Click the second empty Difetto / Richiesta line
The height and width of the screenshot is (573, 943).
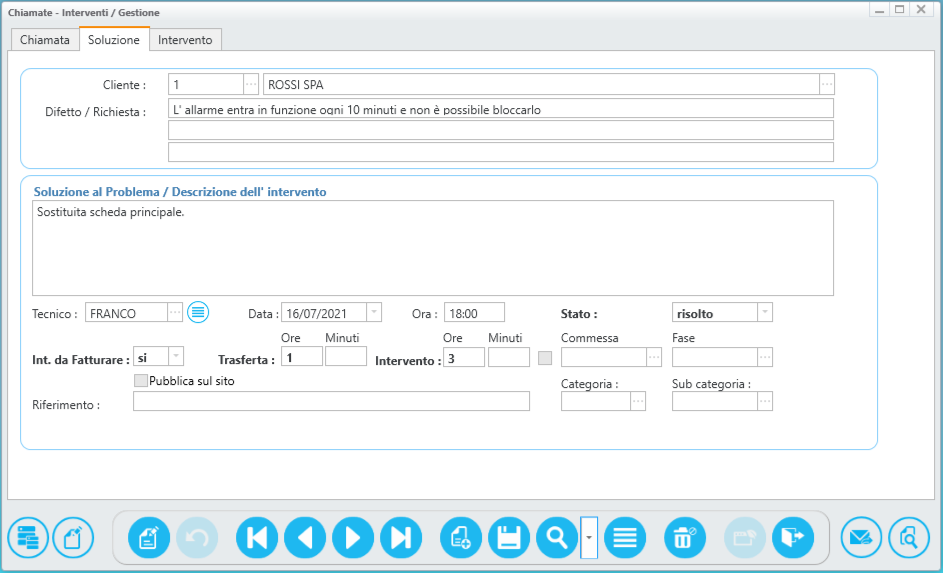500,130
